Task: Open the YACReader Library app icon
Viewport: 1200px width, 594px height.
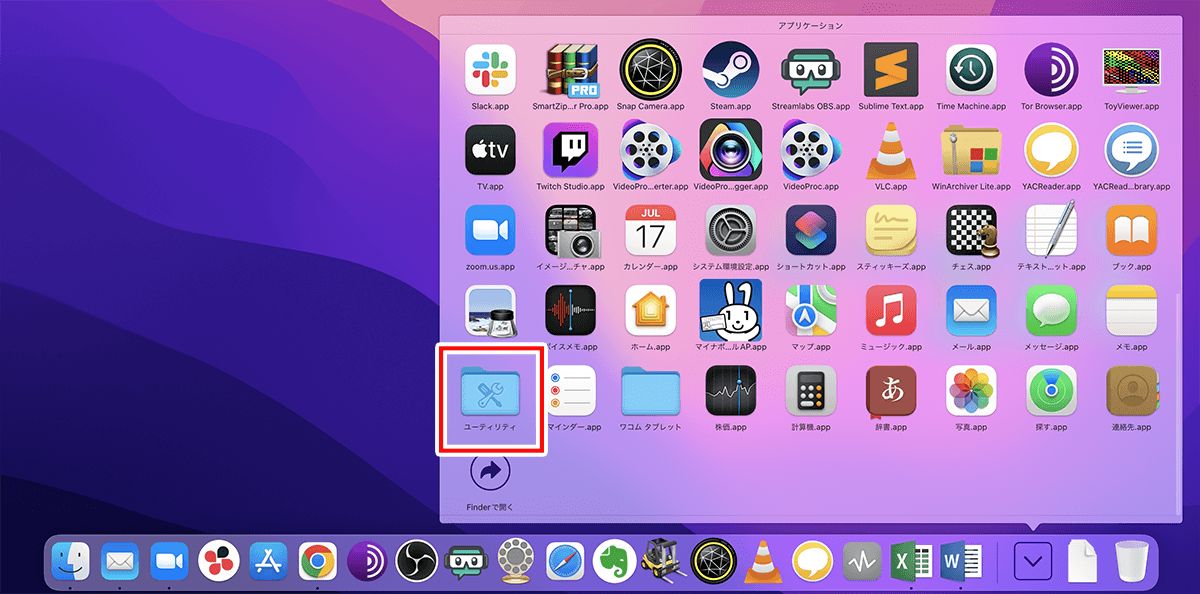Action: pyautogui.click(x=1131, y=150)
